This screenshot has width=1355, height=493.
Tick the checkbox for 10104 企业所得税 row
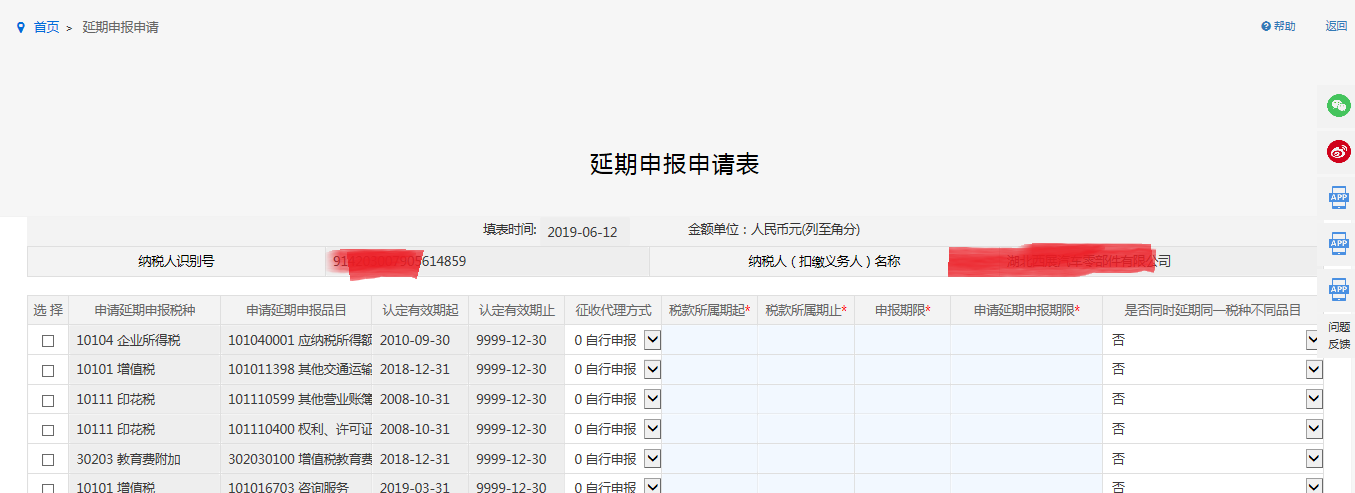47,341
